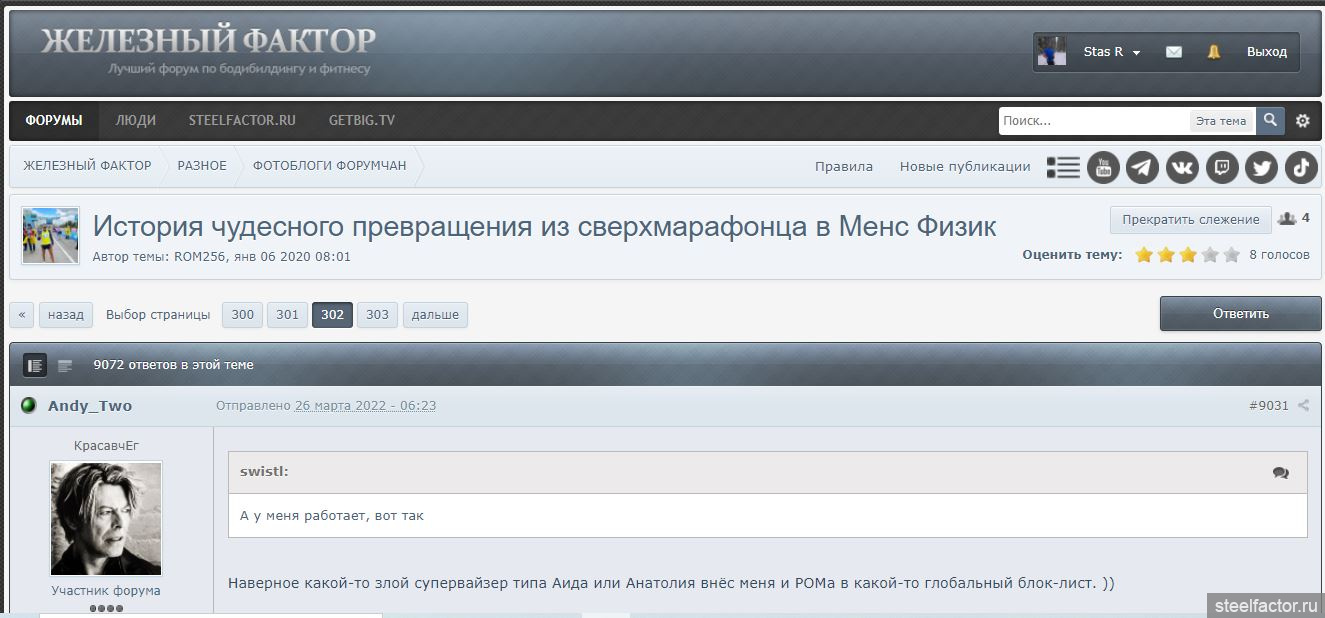Open the Twitch social icon
Screen dimensions: 1325x618
1222,167
